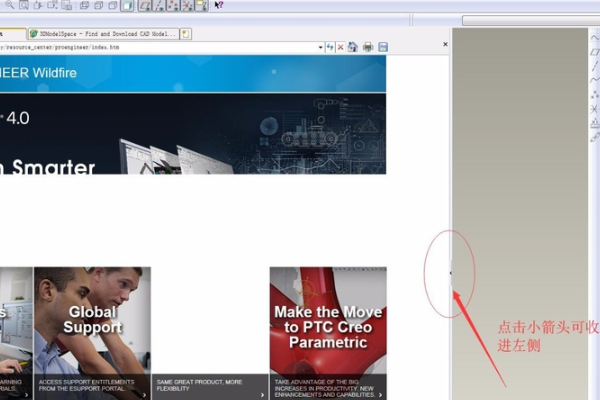Toggle datum axes display icon
The image size is (600, 400).
coord(159,6)
